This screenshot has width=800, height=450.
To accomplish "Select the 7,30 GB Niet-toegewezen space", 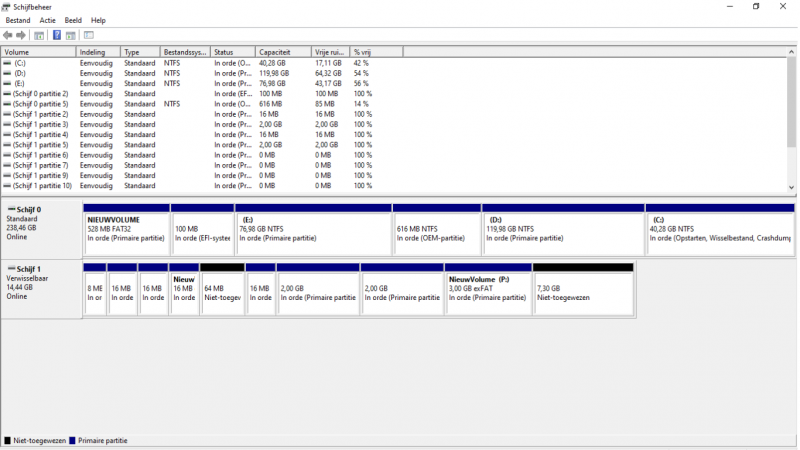I will pos(583,291).
